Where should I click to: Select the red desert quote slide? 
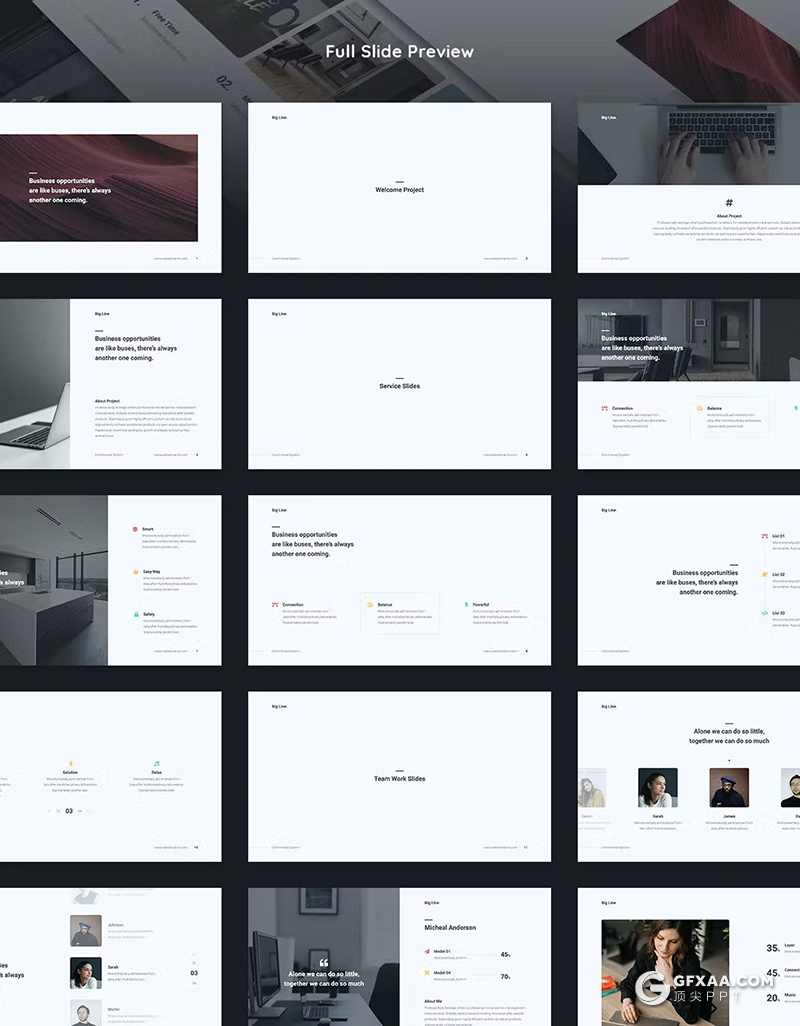coord(98,188)
